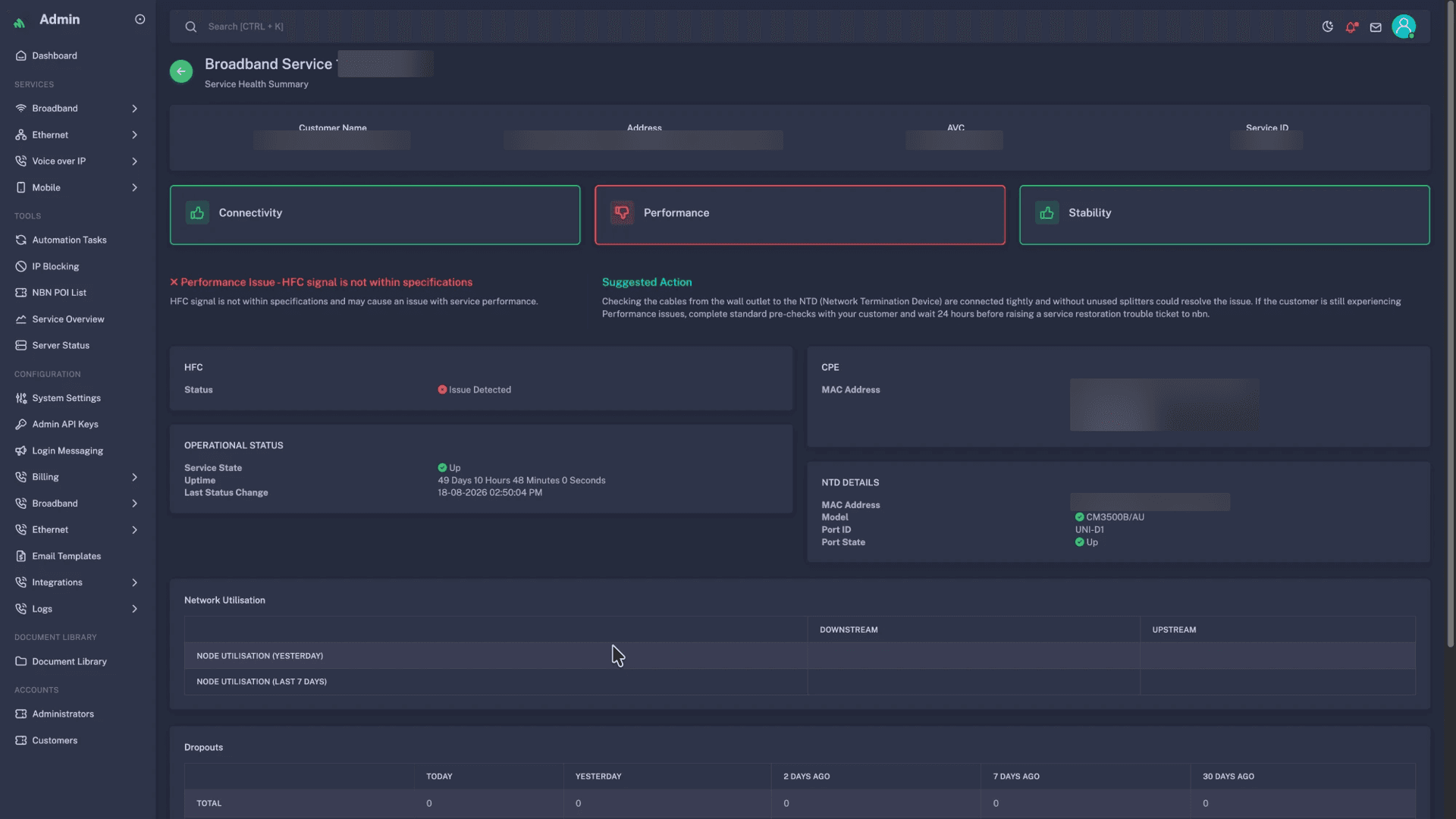This screenshot has width=1456, height=819.
Task: Open the mail envelope icon
Action: [1376, 27]
